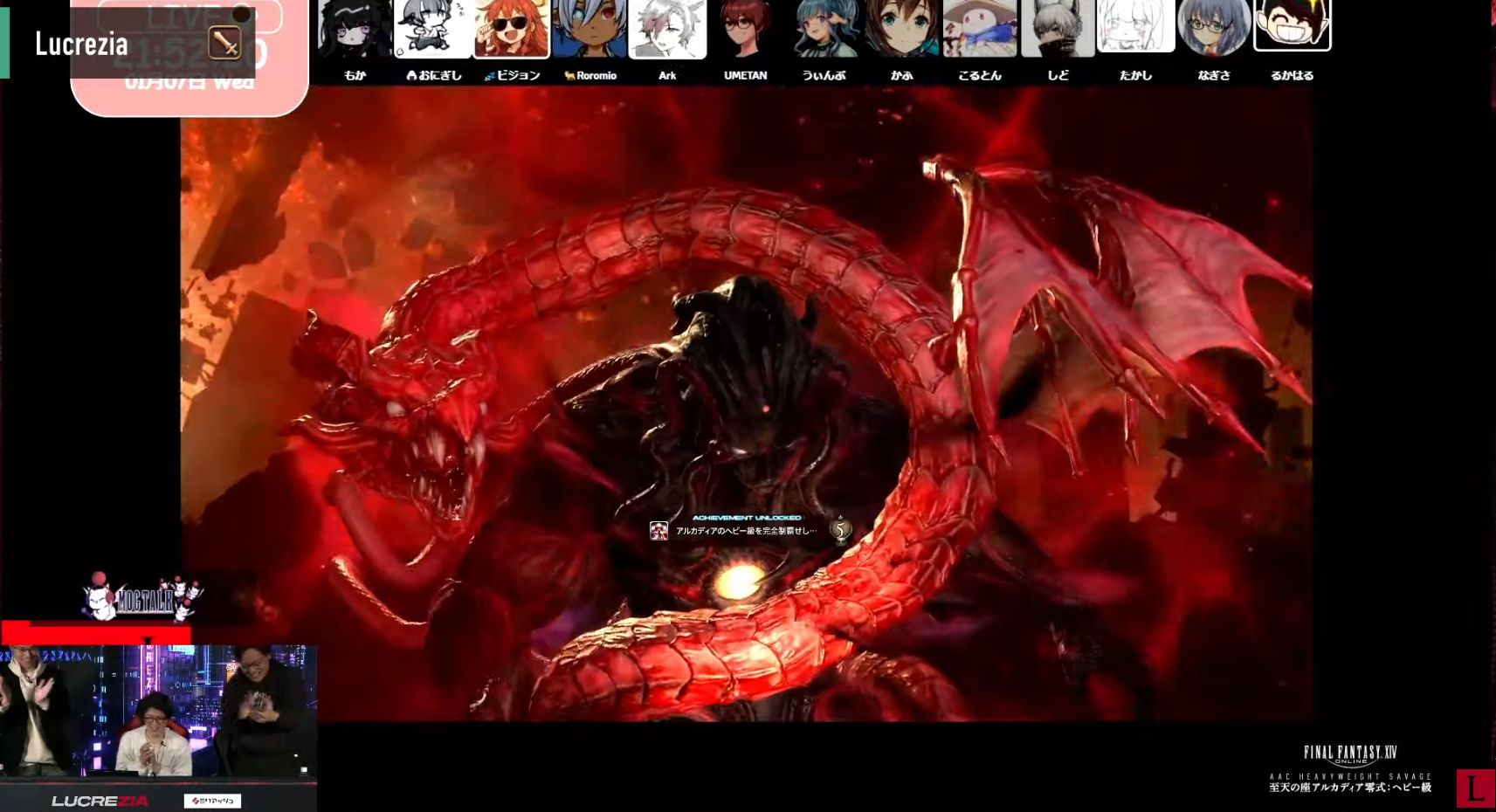Click the おにぎし name label
Image resolution: width=1496 pixels, height=812 pixels.
(x=434, y=75)
